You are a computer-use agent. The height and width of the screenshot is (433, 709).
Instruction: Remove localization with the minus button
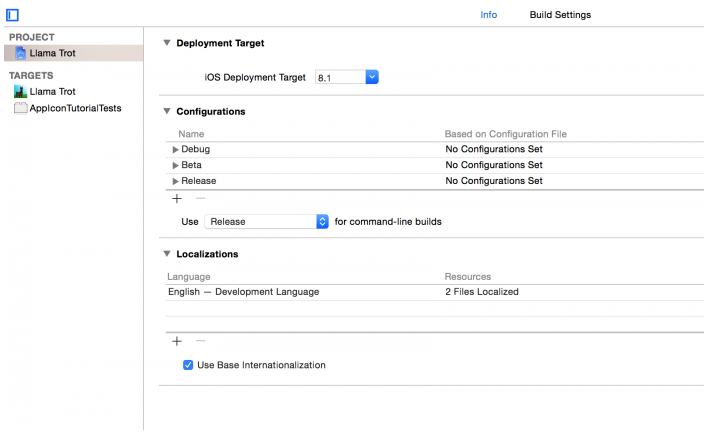tap(199, 340)
